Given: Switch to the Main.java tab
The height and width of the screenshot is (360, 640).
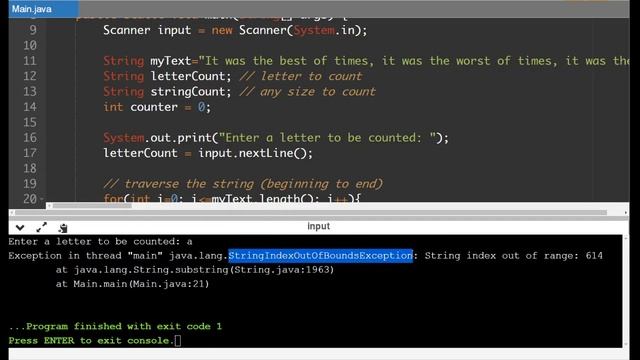Looking at the screenshot, I should [x=44, y=9].
